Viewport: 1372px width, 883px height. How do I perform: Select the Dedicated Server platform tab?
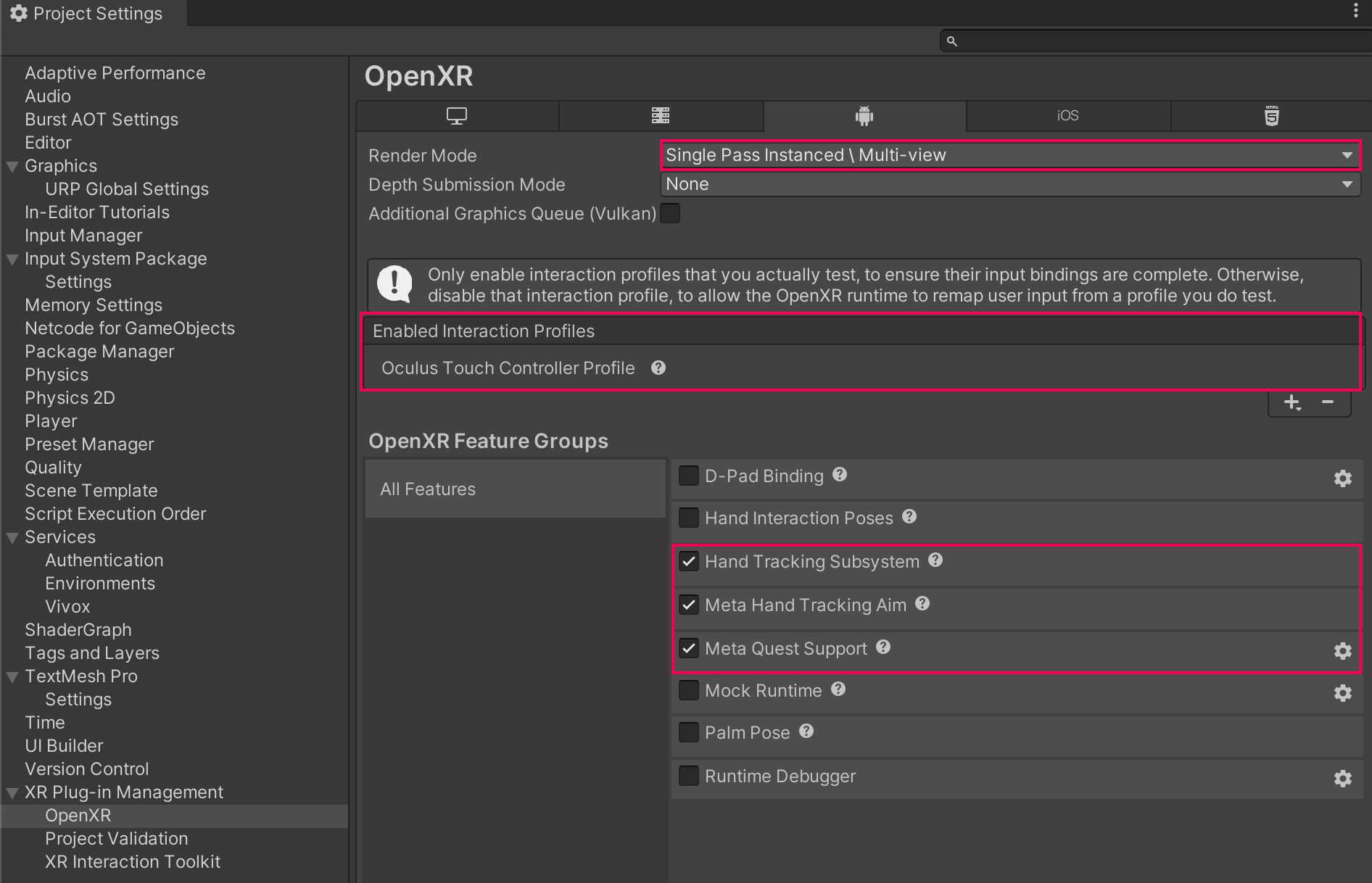coord(661,115)
